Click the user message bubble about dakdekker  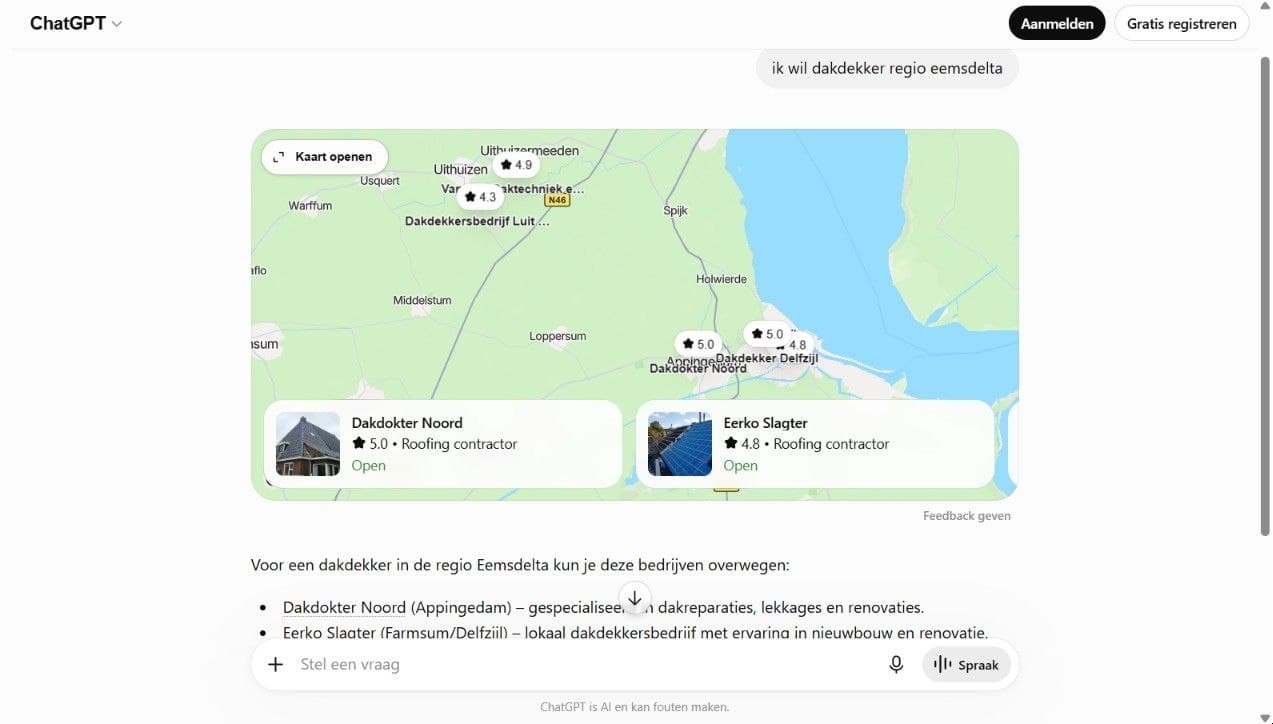tap(887, 68)
